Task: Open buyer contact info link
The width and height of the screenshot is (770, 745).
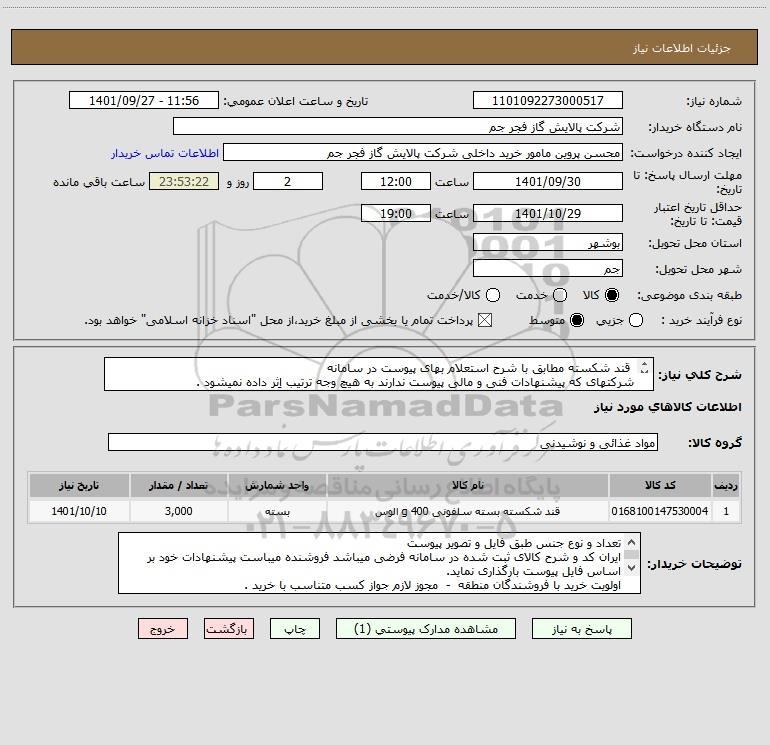Action: tap(165, 153)
